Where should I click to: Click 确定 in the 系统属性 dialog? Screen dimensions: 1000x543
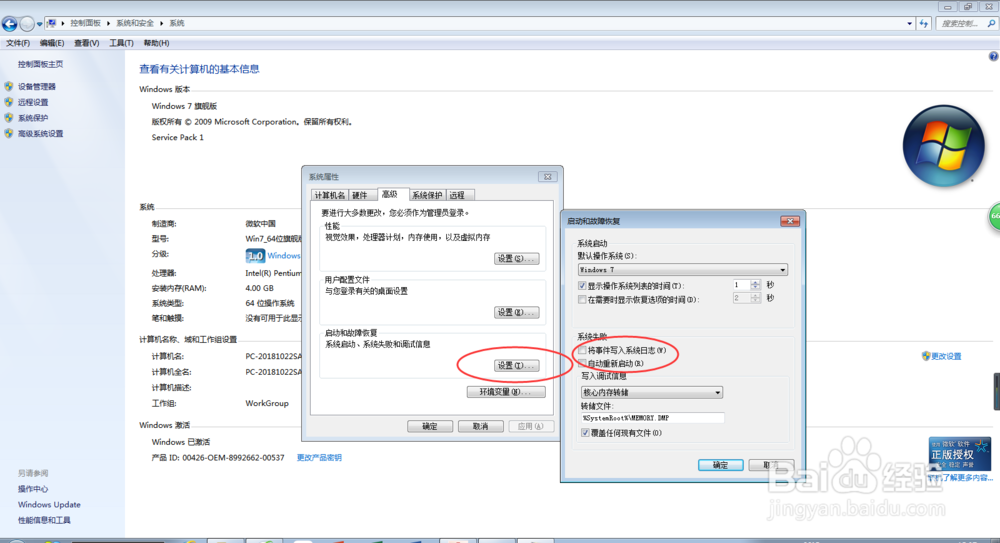point(430,426)
